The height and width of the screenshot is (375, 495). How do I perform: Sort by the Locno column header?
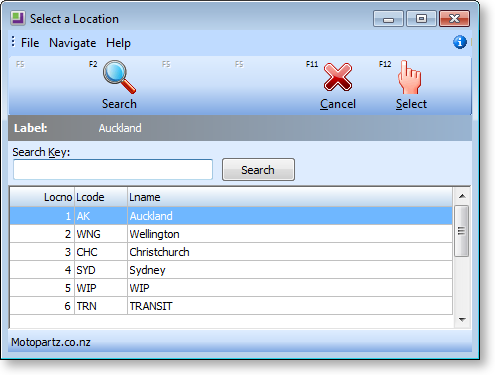coord(42,197)
